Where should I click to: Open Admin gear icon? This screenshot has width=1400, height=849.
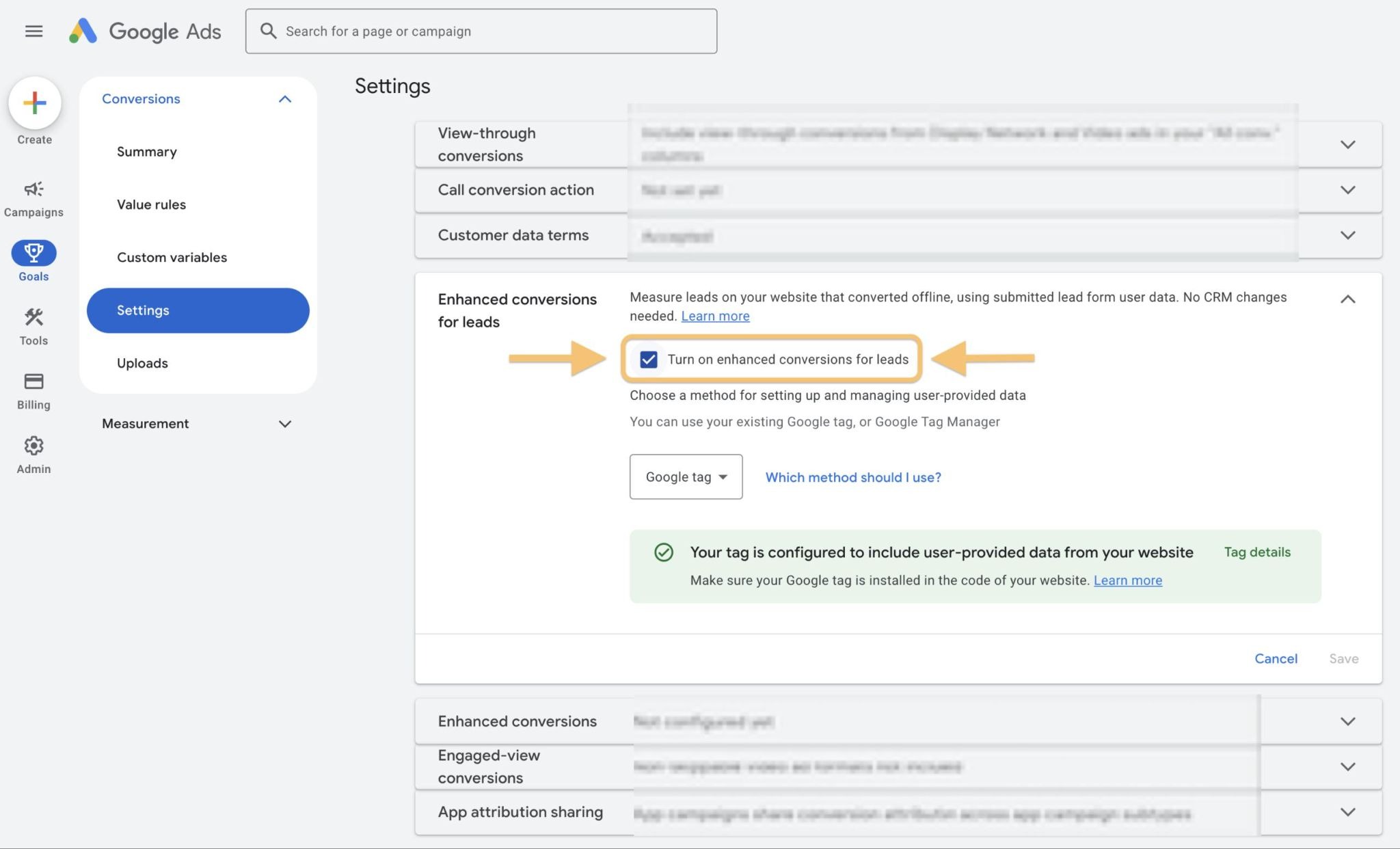(x=33, y=446)
